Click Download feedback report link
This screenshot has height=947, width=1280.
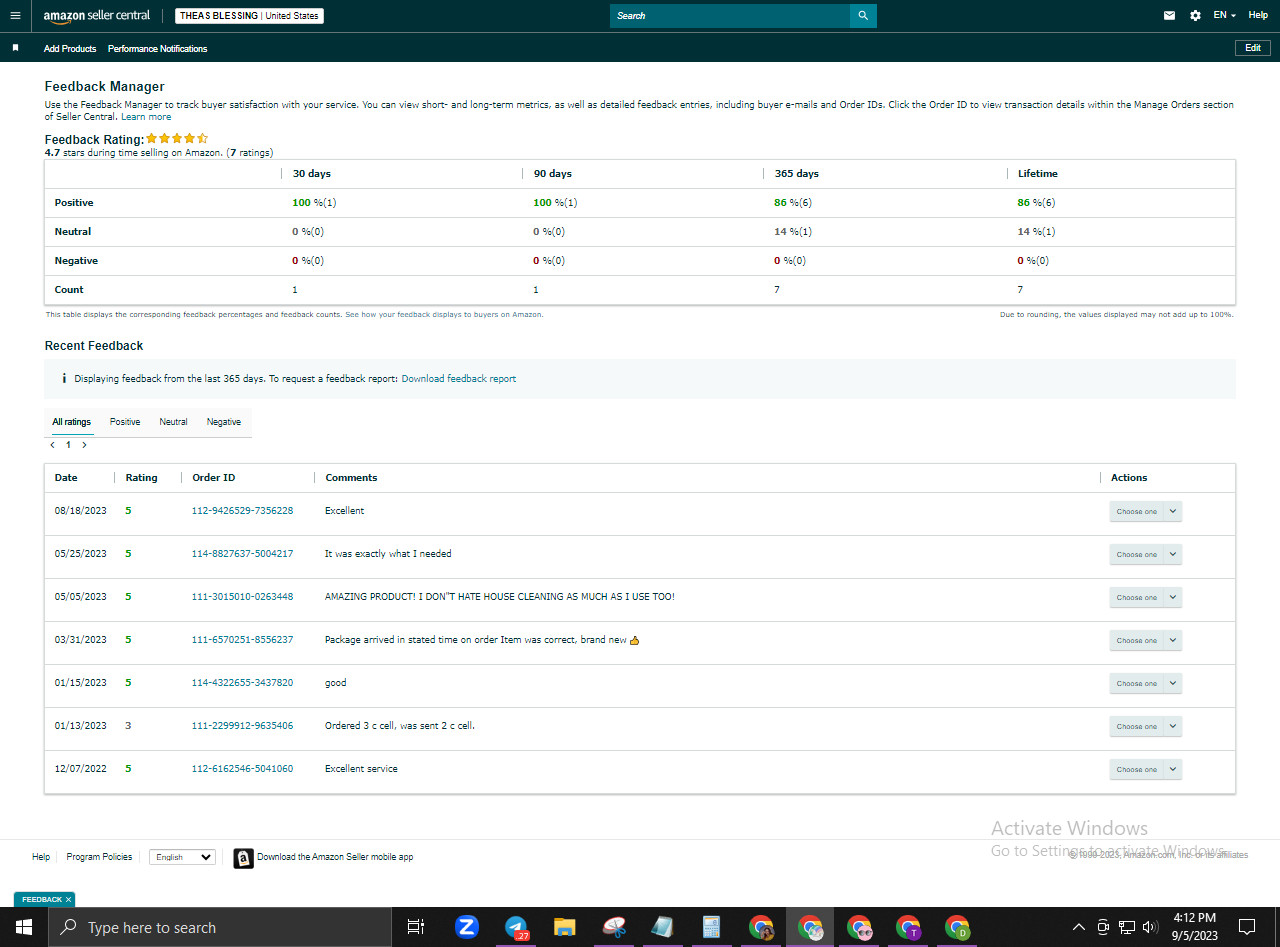[459, 379]
